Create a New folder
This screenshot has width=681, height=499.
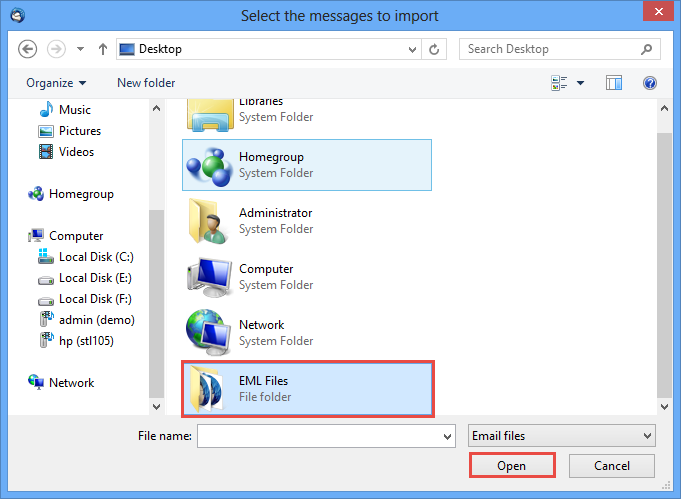[x=146, y=83]
